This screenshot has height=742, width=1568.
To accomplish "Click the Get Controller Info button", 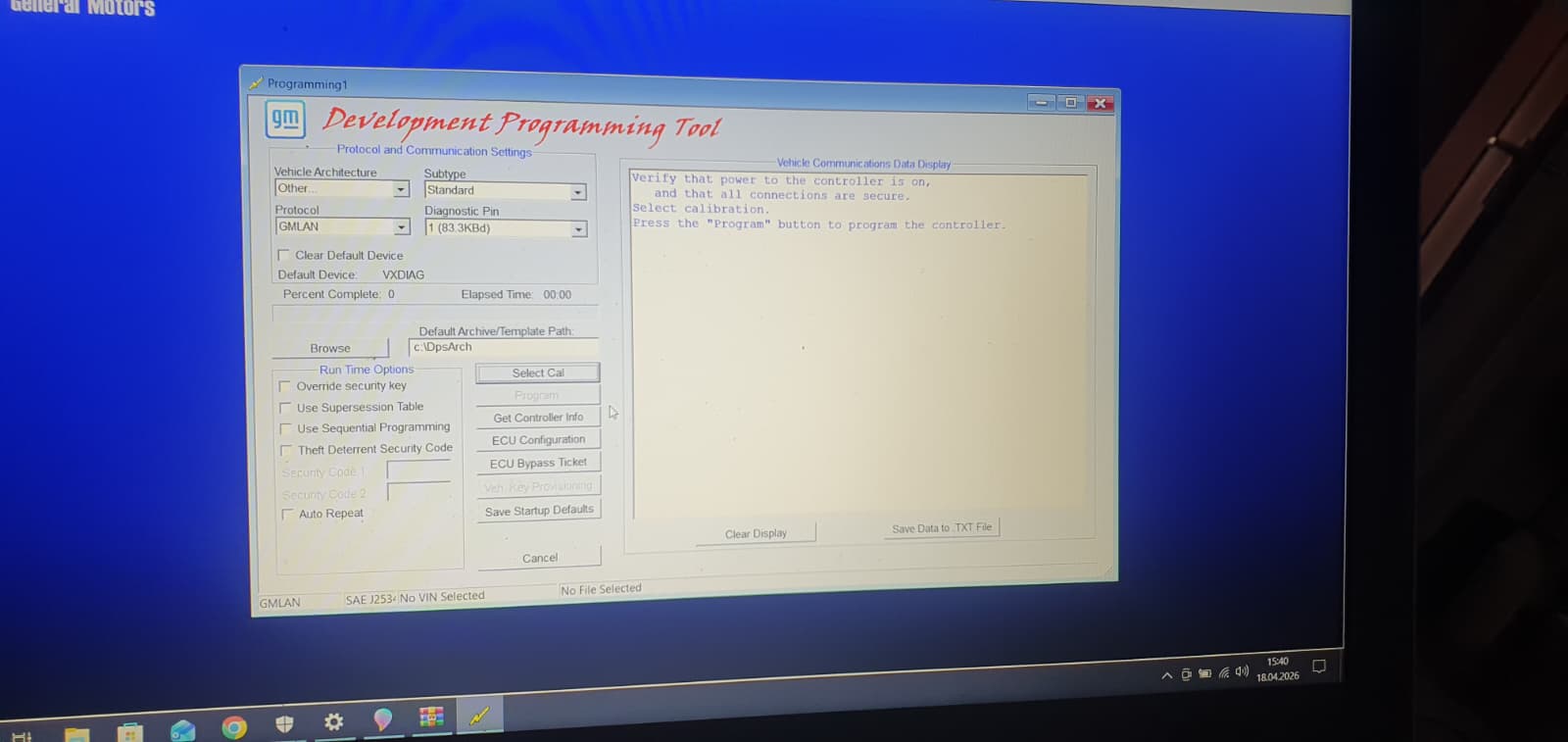I will point(538,418).
